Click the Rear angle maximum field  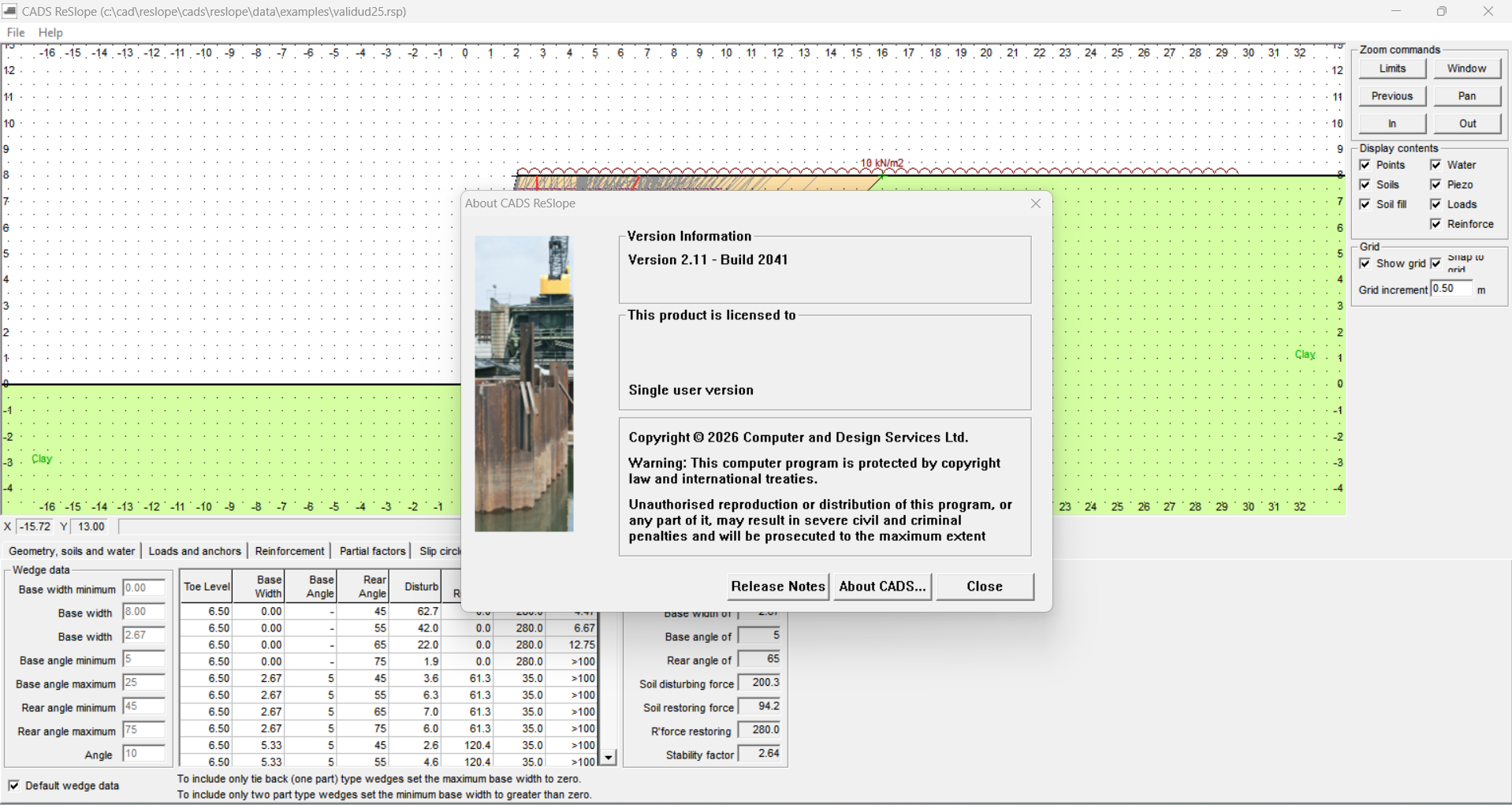tap(144, 730)
